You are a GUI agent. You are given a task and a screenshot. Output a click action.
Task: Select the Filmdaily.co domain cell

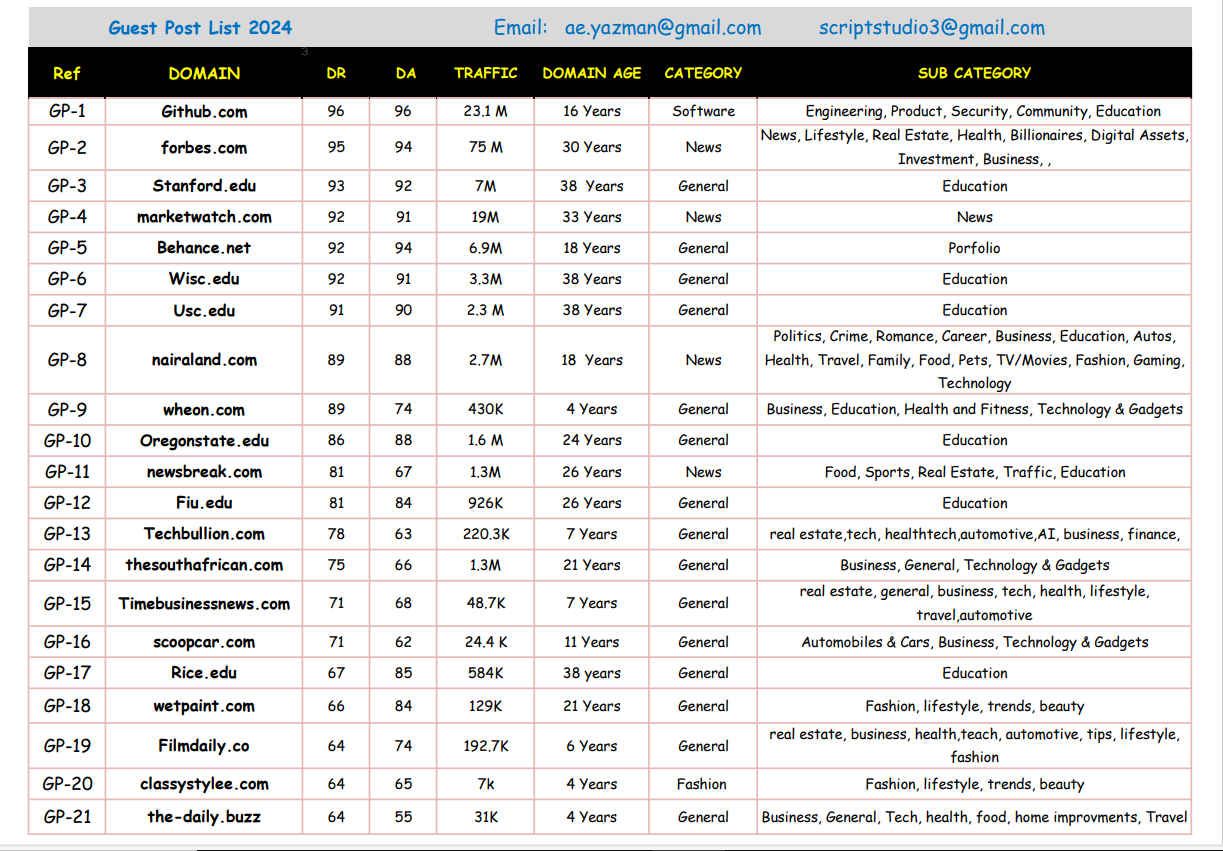coord(204,746)
